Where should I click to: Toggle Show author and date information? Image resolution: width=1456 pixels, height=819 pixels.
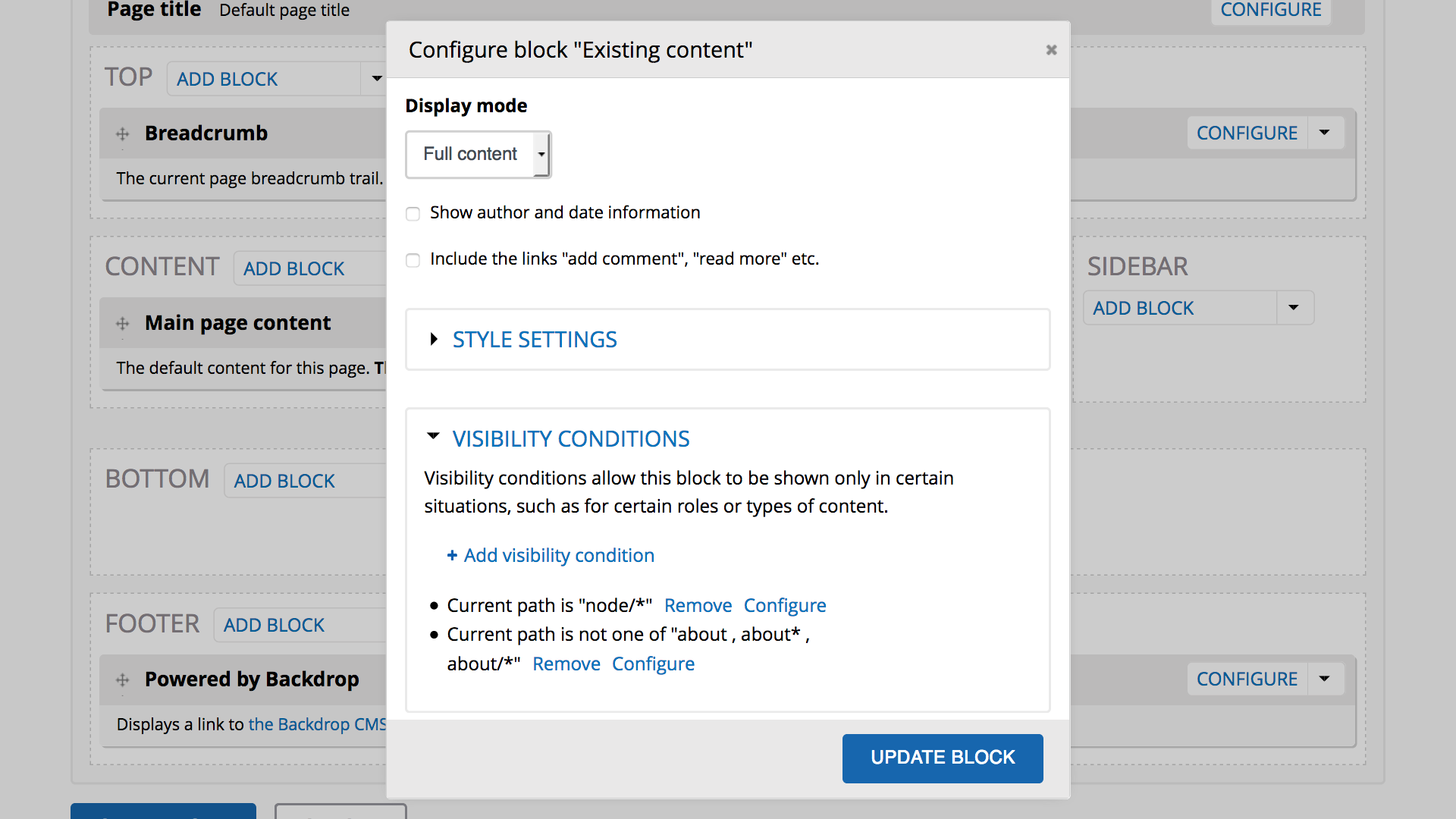[413, 214]
